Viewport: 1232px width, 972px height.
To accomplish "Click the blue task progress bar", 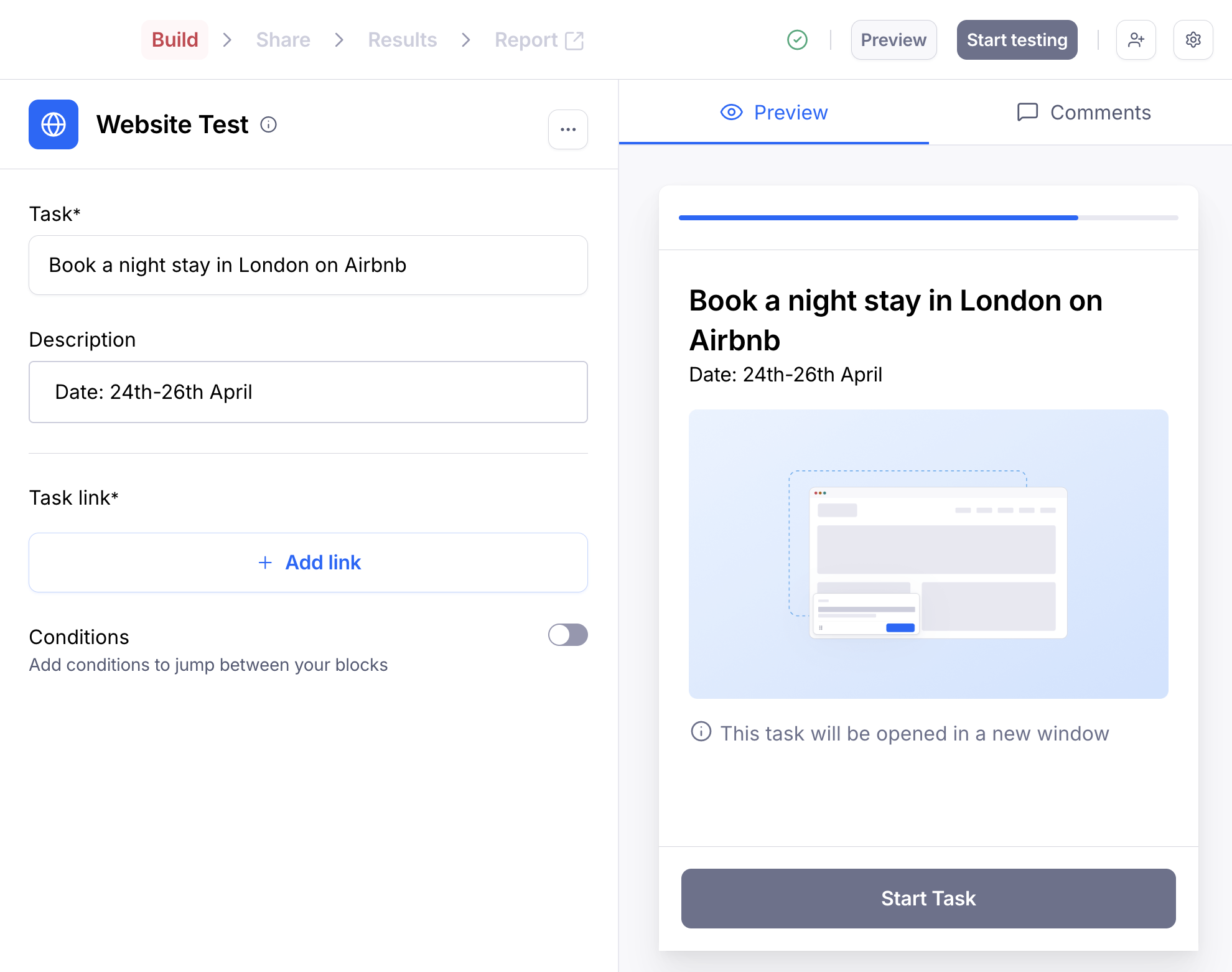I will point(878,218).
